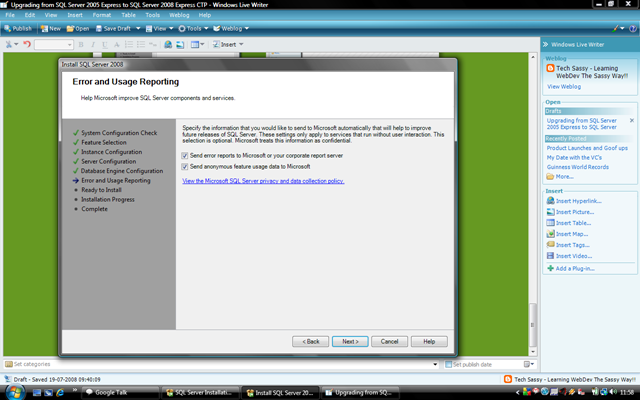The width and height of the screenshot is (640, 400).
Task: Toggle Bold formatting
Action: pos(81,44)
